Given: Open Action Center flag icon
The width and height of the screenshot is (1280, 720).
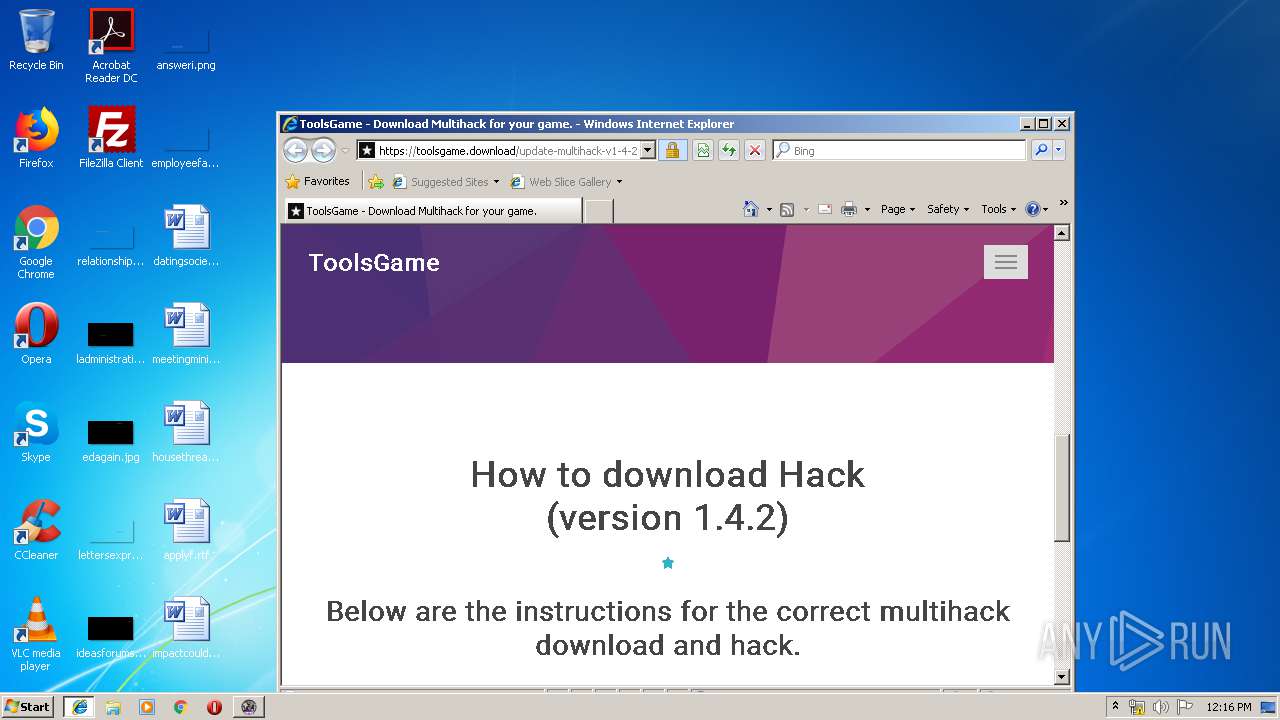Looking at the screenshot, I should [1184, 707].
